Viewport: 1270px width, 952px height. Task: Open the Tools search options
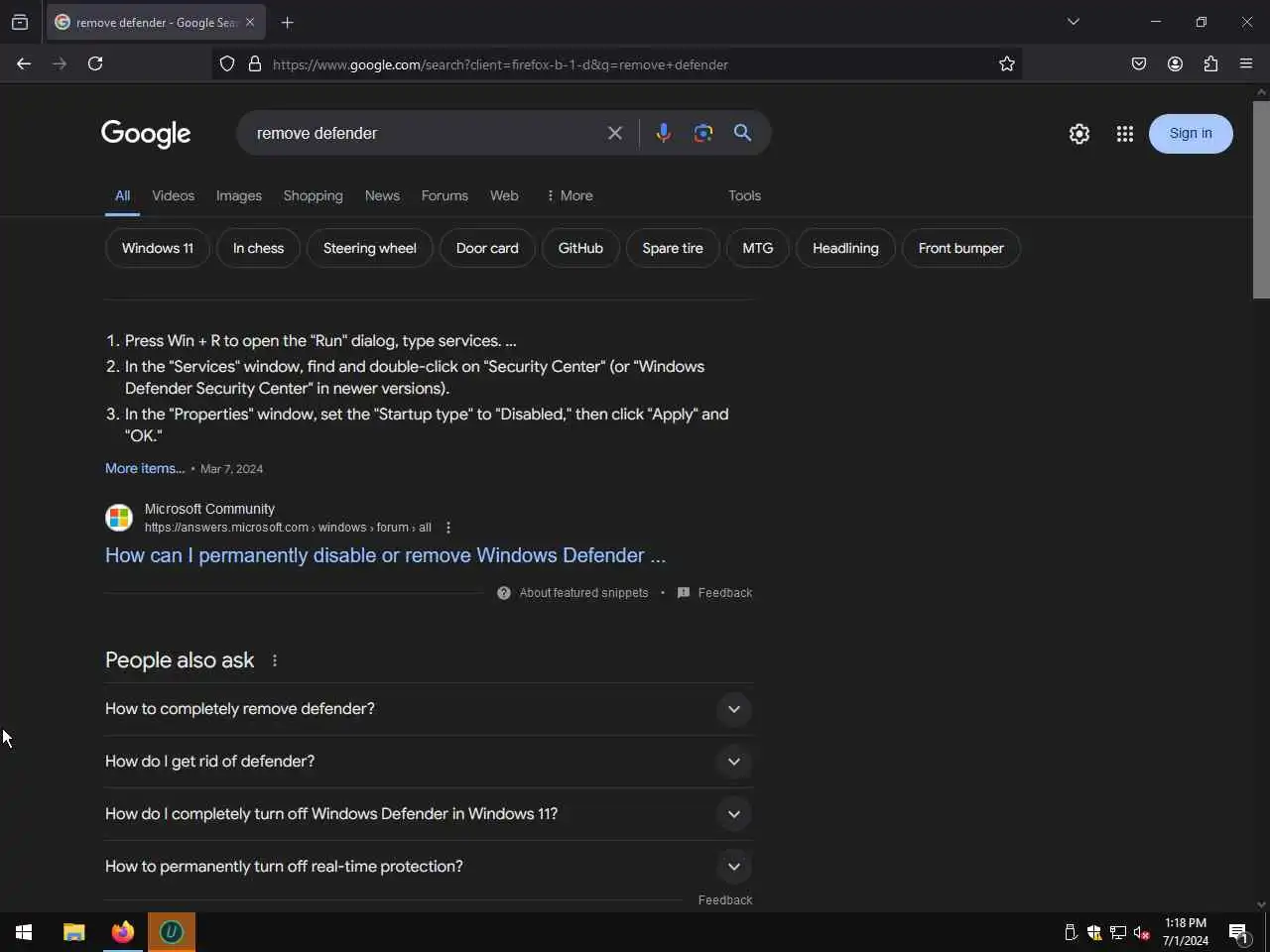click(x=744, y=195)
